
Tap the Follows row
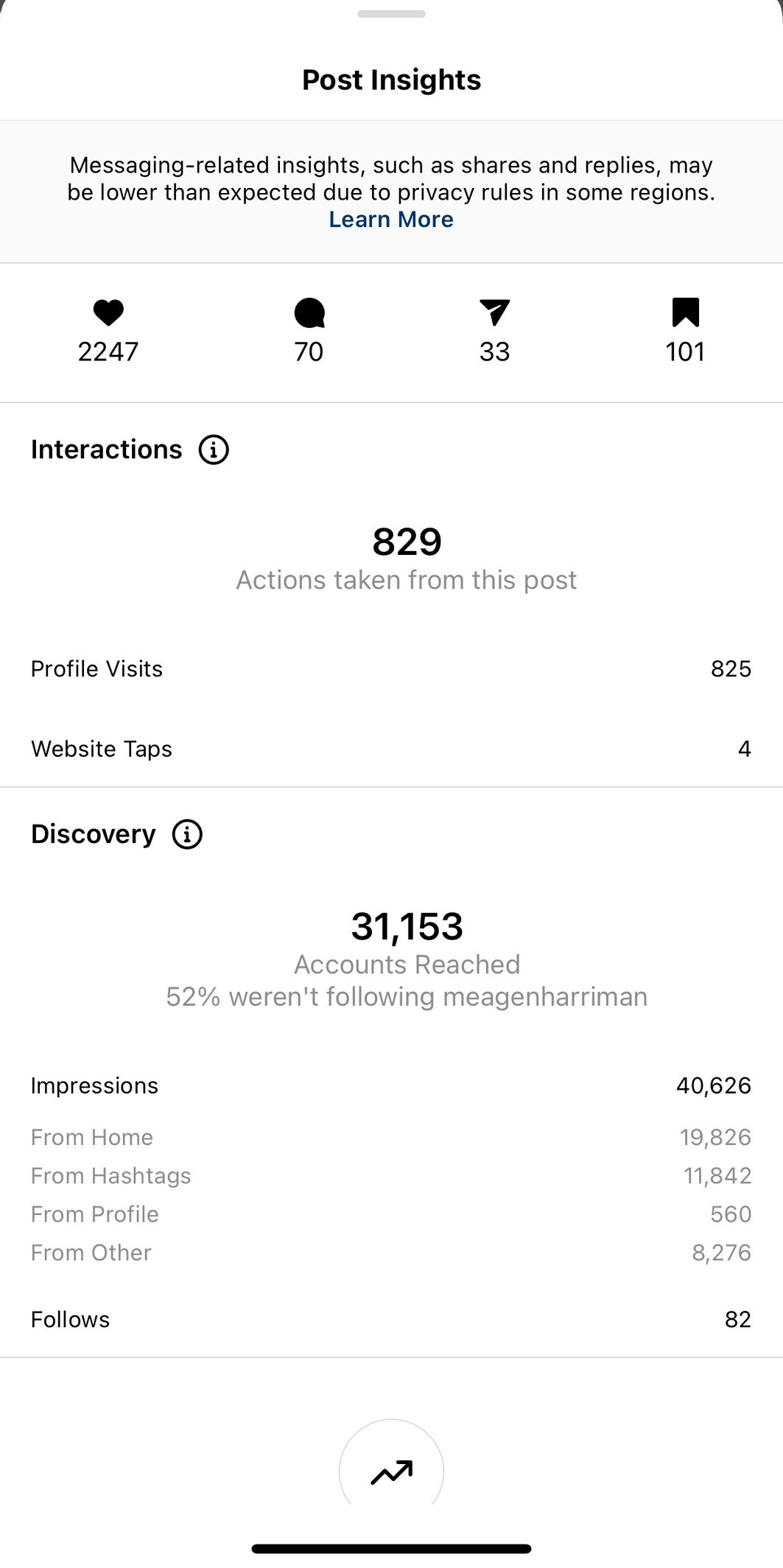pos(391,1319)
